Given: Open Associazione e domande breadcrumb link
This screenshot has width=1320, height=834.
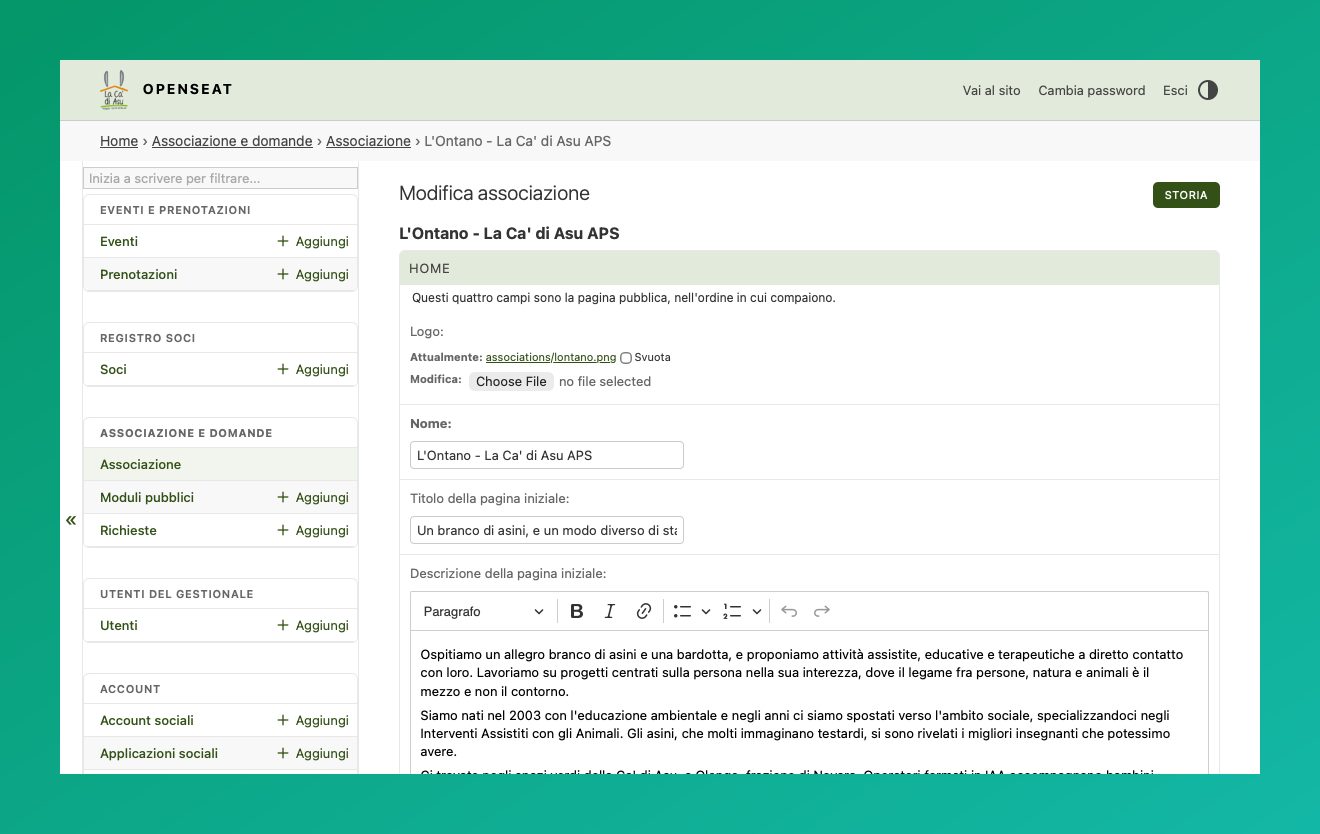Looking at the screenshot, I should (x=232, y=141).
